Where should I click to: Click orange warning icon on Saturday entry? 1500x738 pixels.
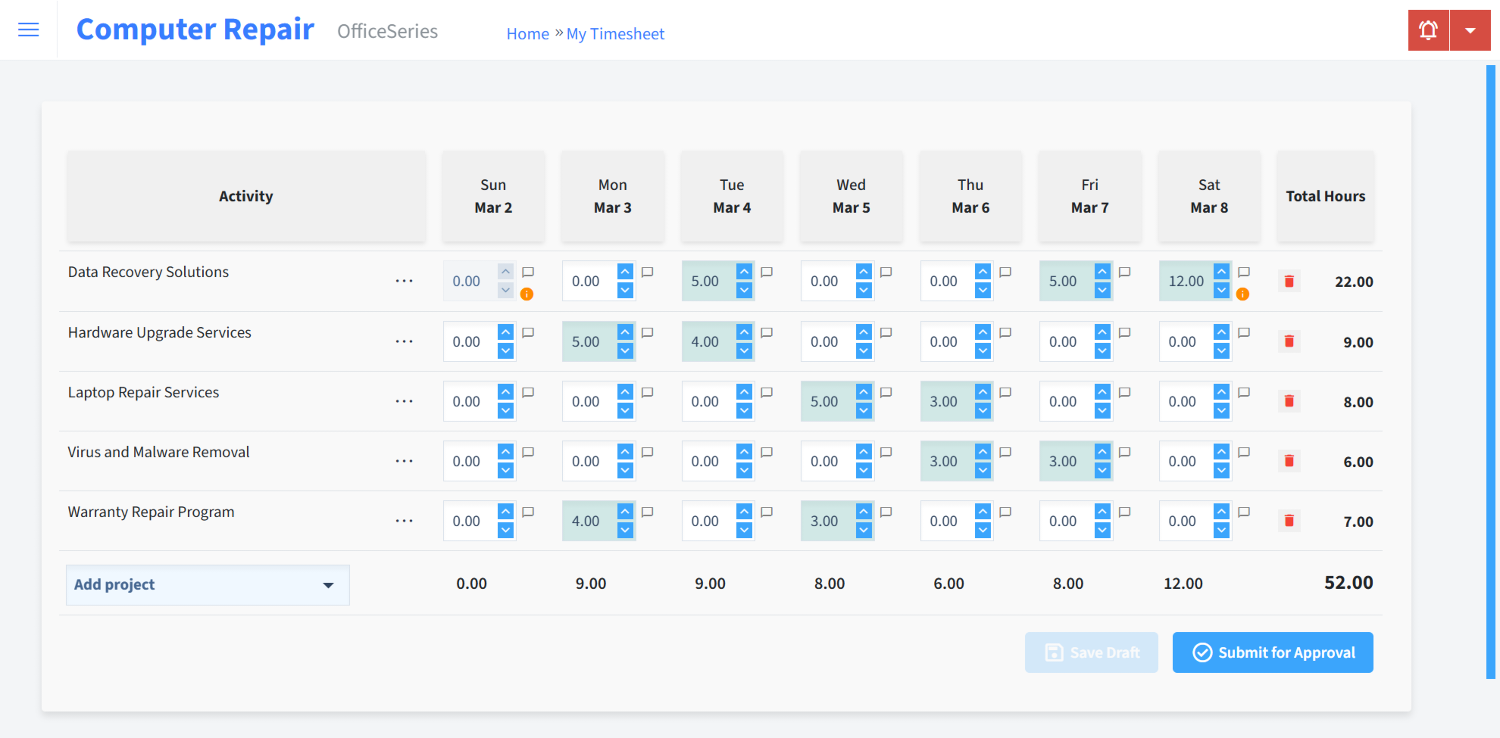(1243, 294)
